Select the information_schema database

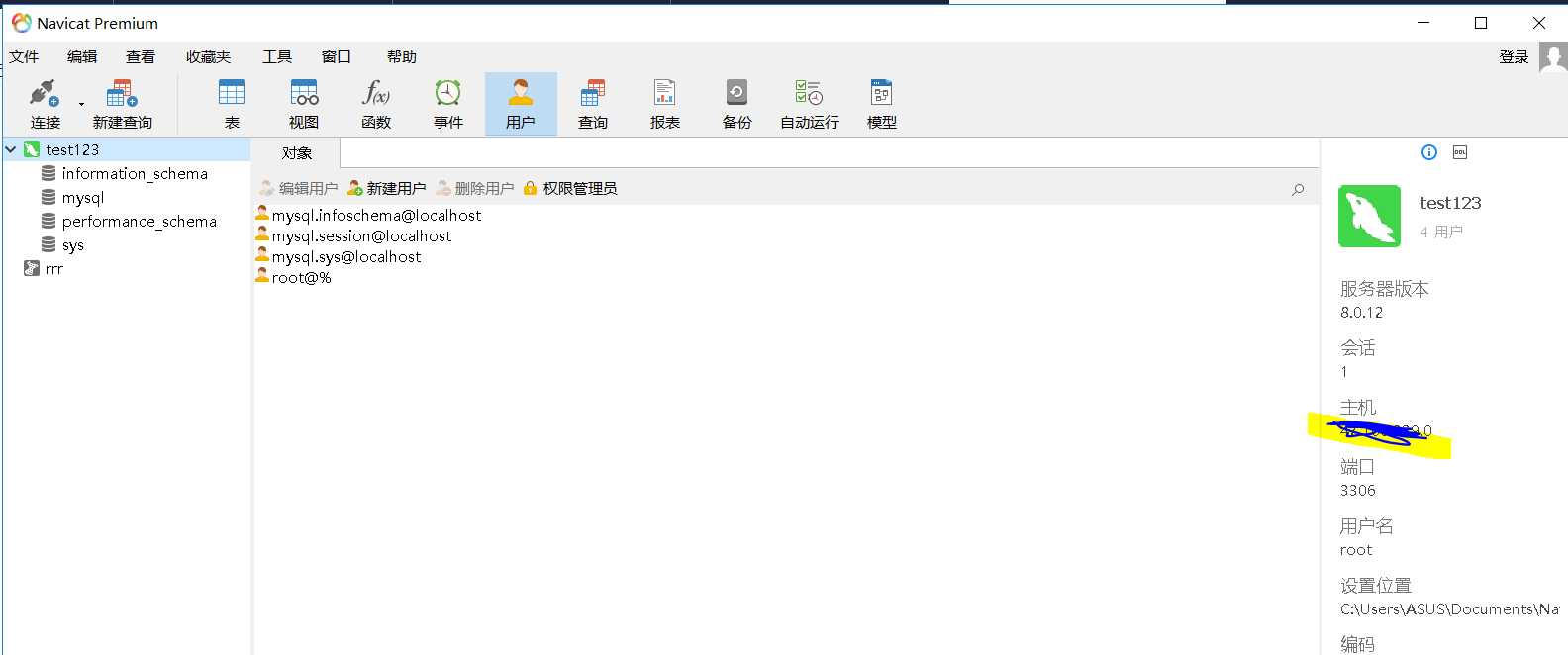click(x=135, y=173)
